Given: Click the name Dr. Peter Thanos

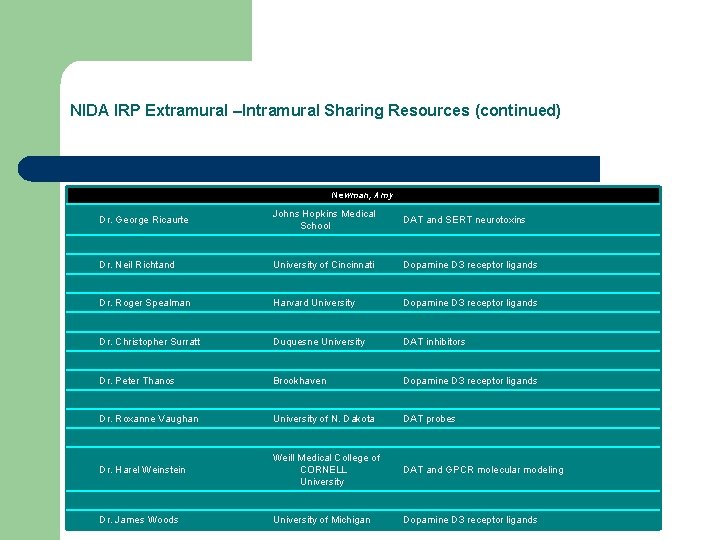Looking at the screenshot, I should tap(137, 381).
